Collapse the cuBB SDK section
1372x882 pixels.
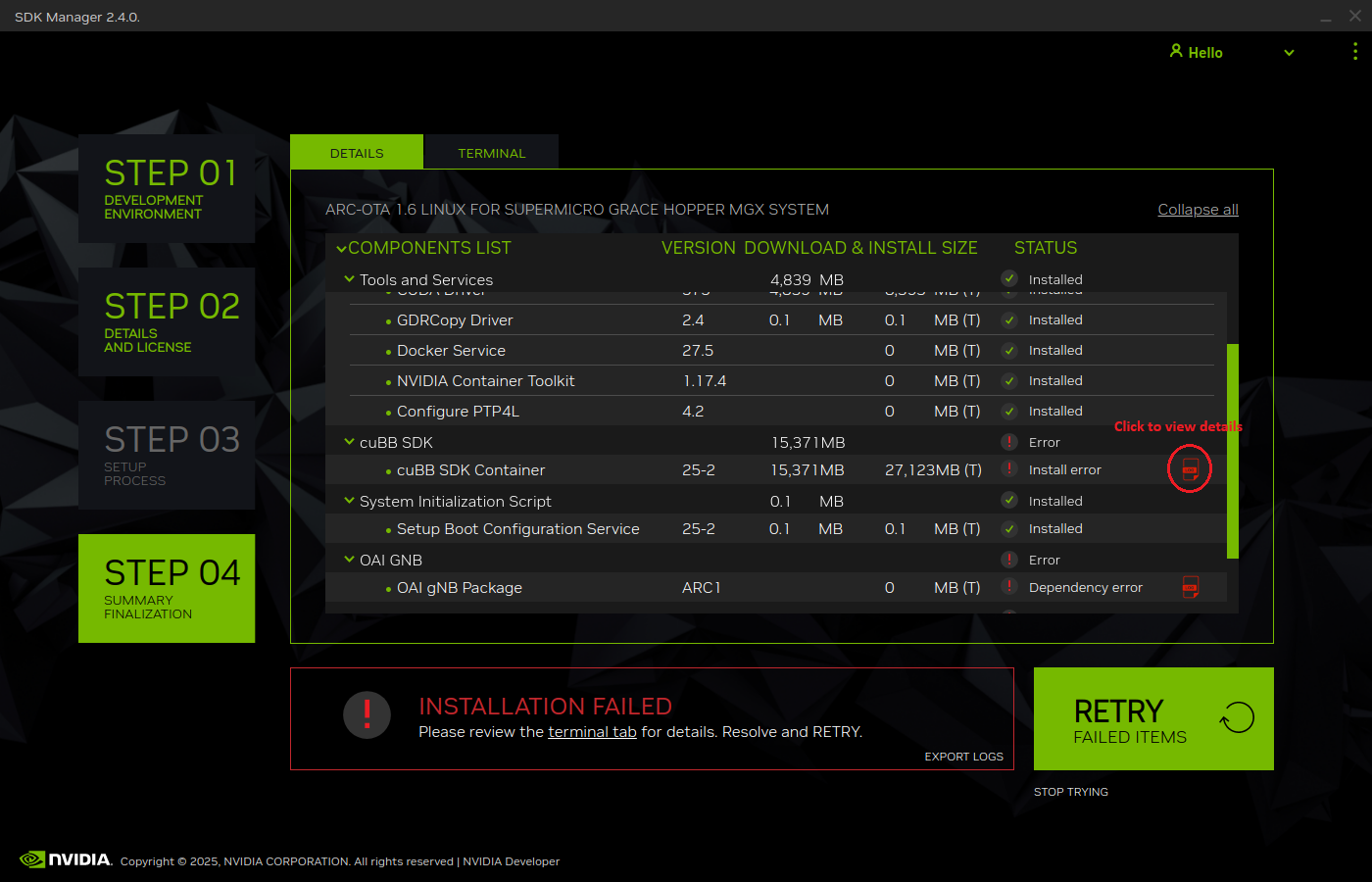349,442
